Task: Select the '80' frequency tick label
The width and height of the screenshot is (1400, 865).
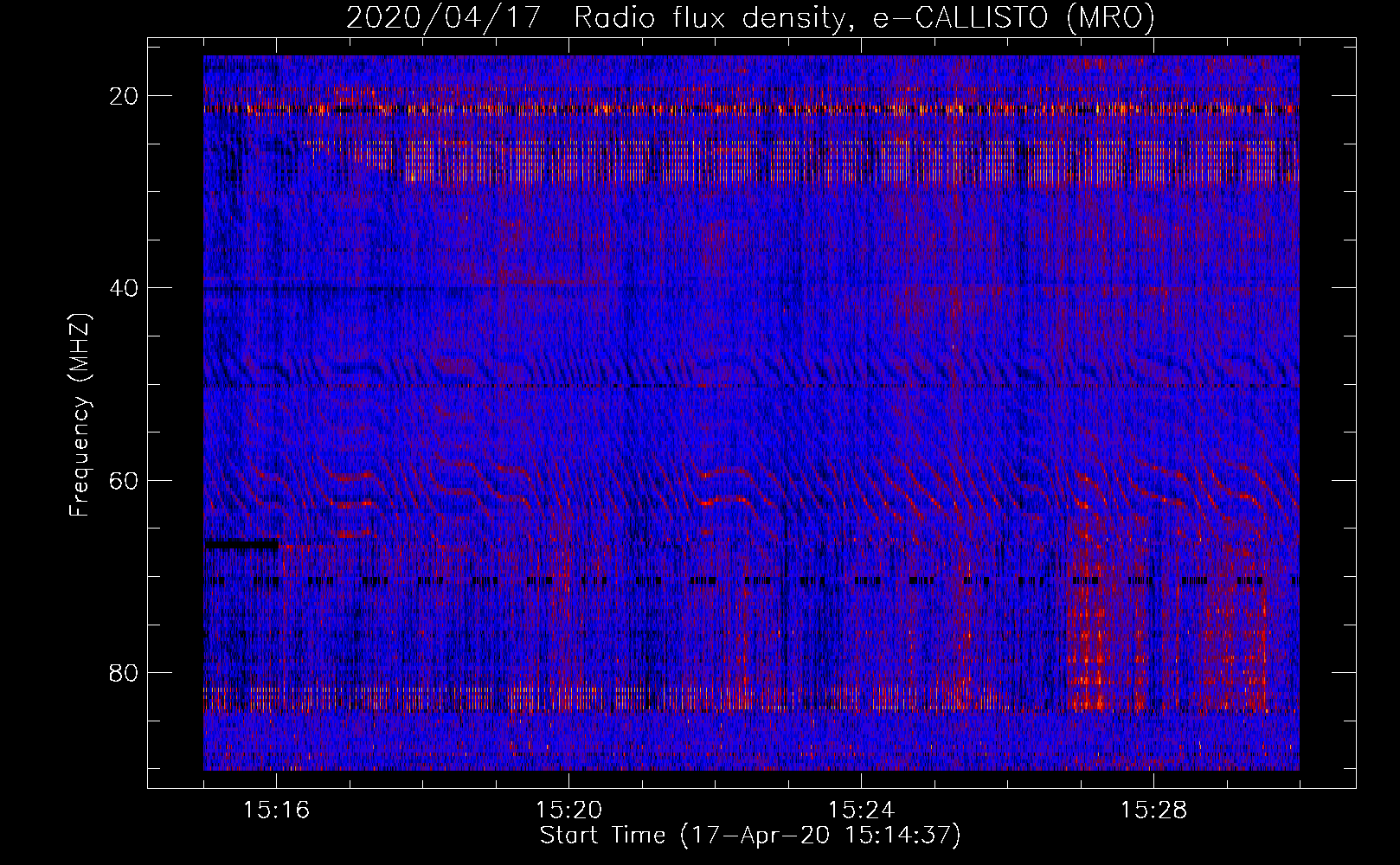Action: (125, 673)
